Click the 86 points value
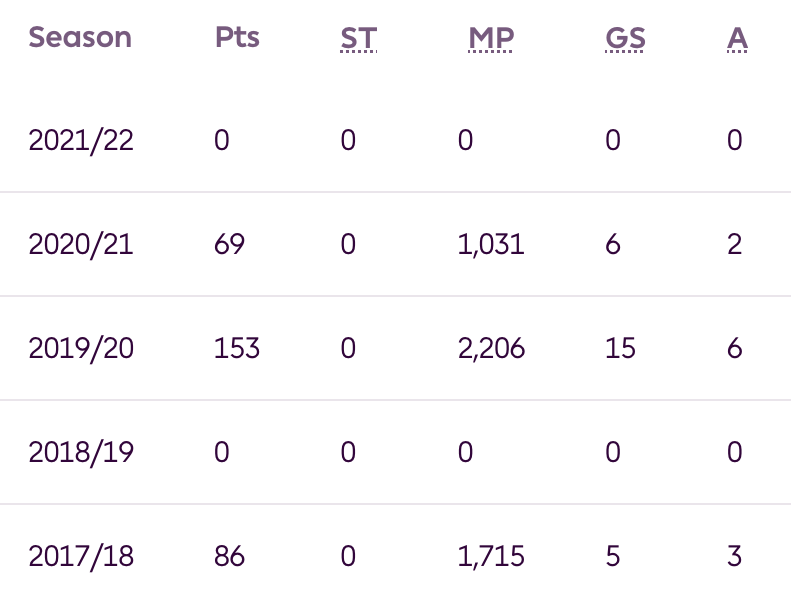791x603 pixels. coord(229,556)
